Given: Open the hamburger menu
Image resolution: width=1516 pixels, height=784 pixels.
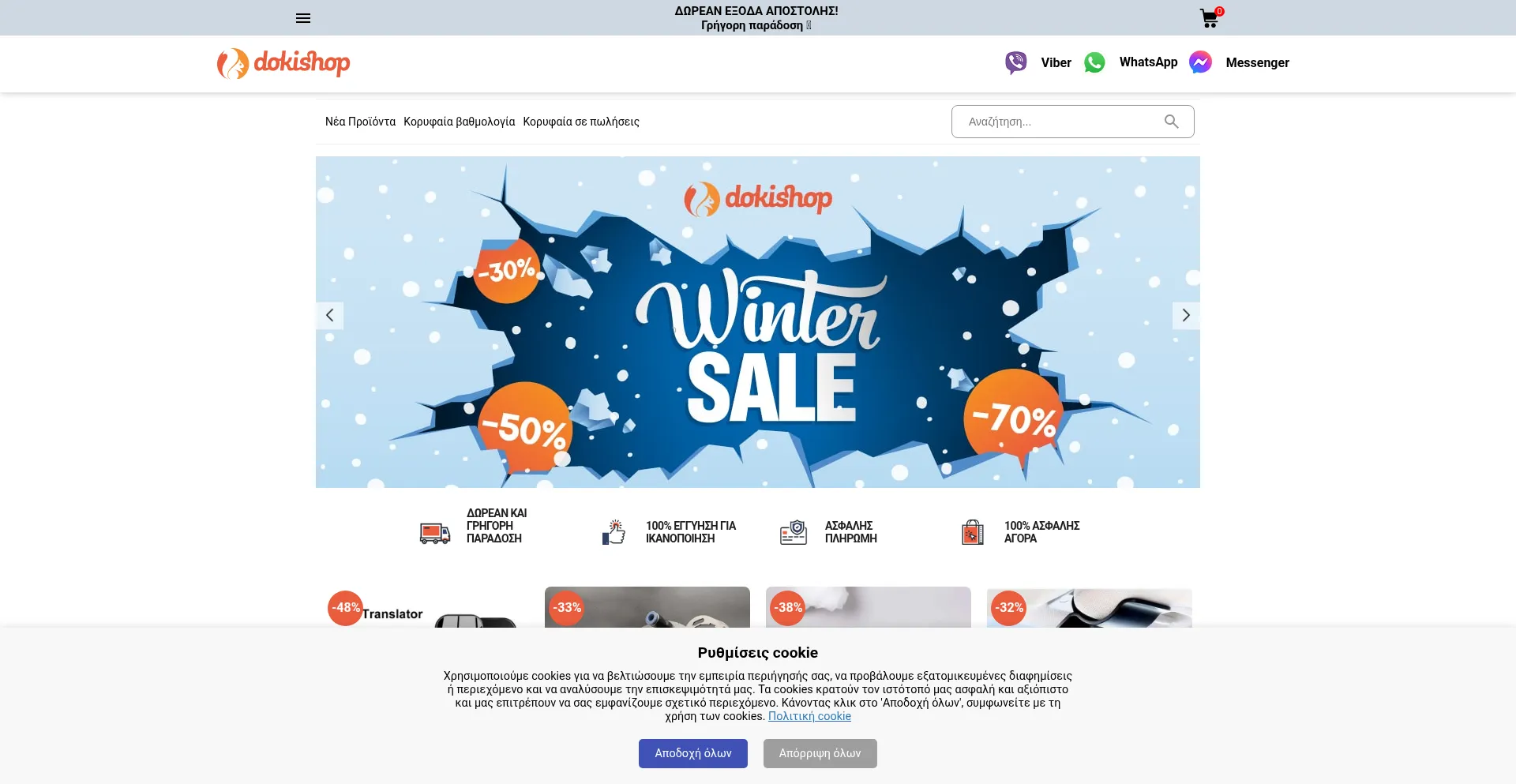Looking at the screenshot, I should (x=303, y=18).
